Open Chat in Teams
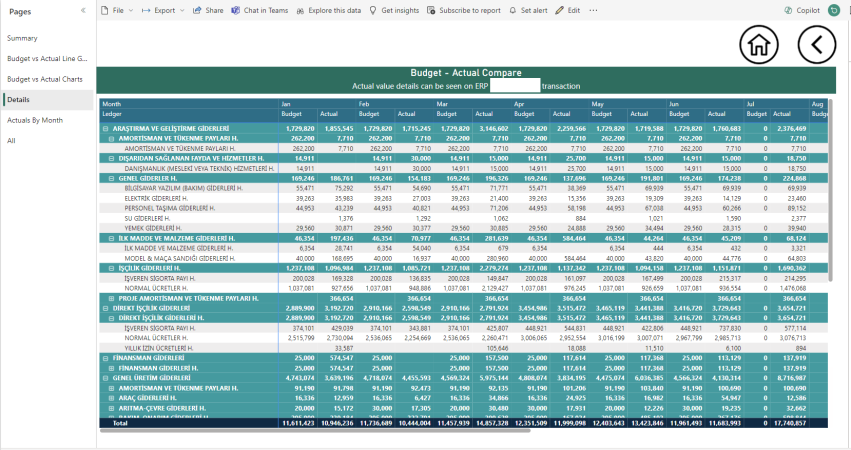851x450 pixels. (260, 10)
